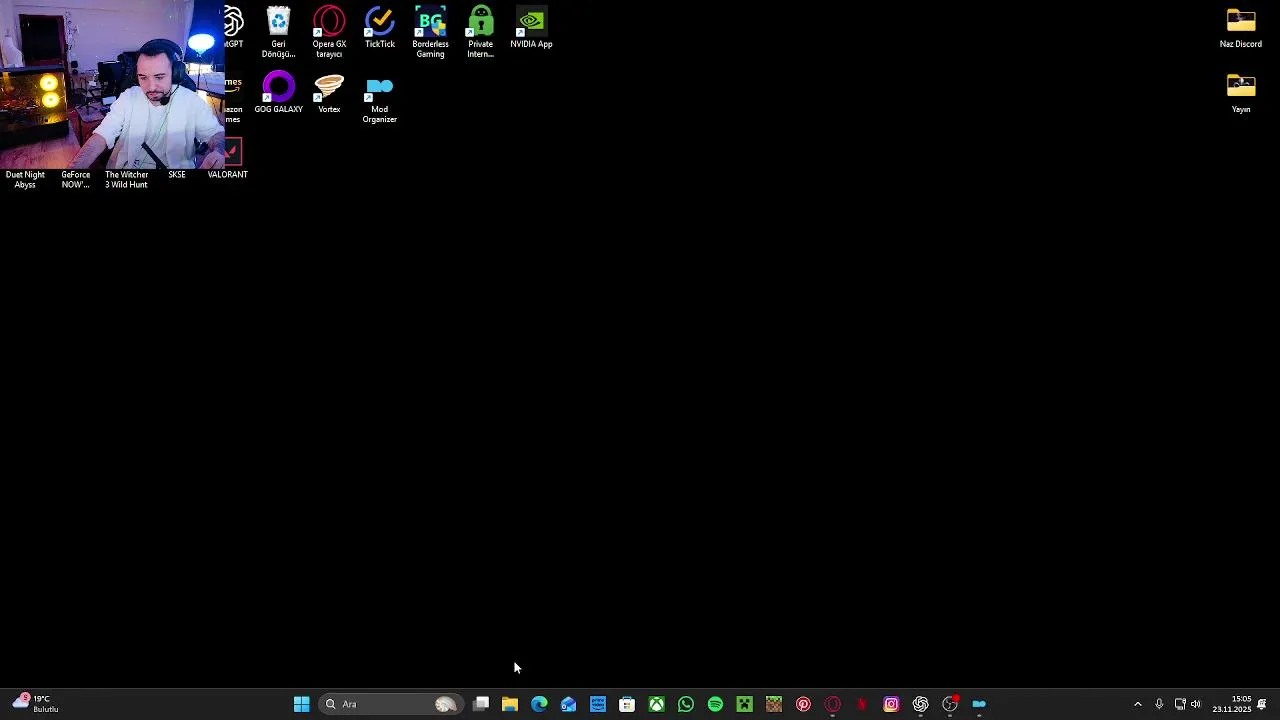Click the search highlight shell image in the Ara box
The image size is (1280, 720).
pos(446,704)
